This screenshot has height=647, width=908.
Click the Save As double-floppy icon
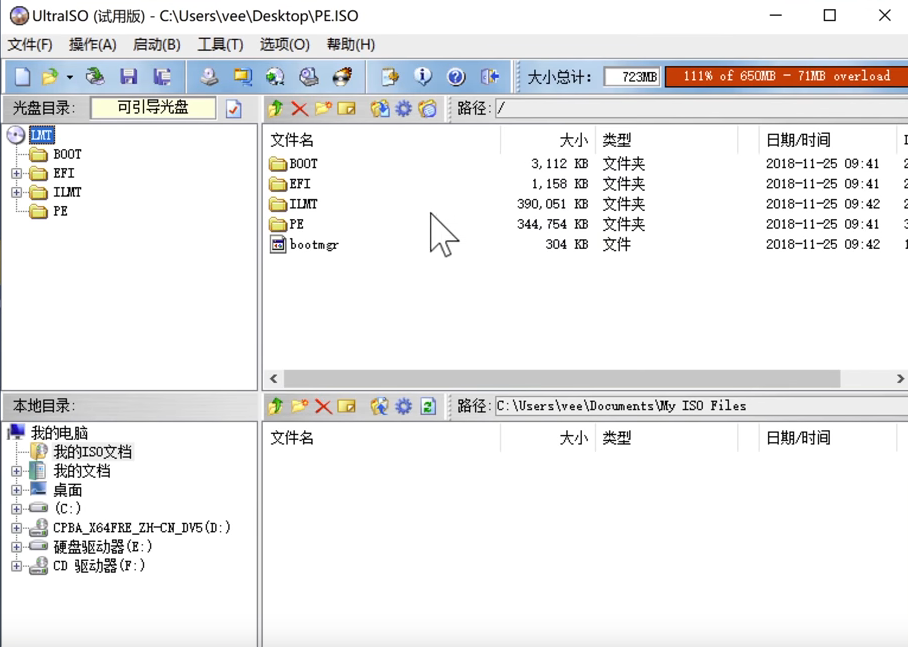162,76
